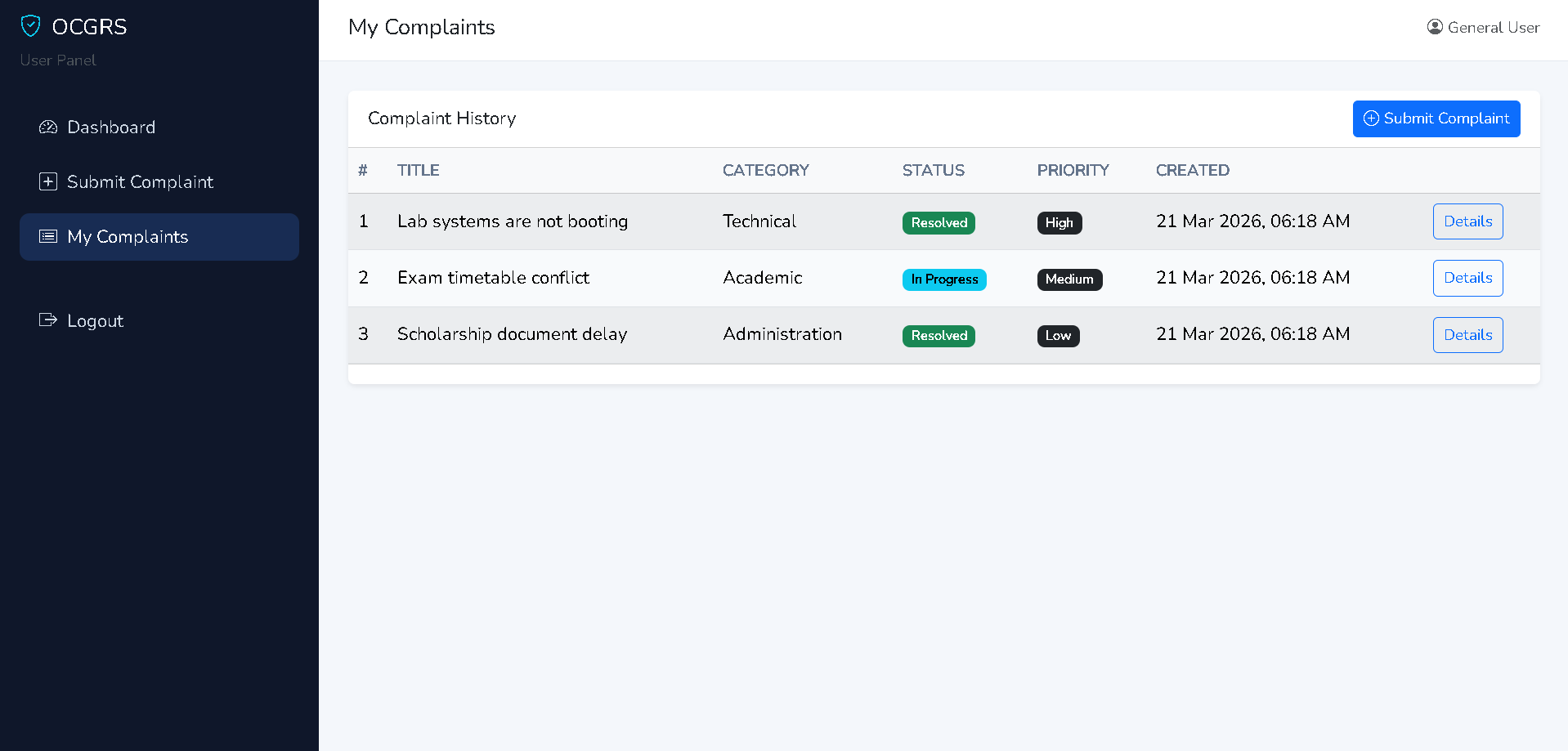The width and height of the screenshot is (1568, 751).
Task: Click the General User avatar icon
Action: [x=1435, y=27]
